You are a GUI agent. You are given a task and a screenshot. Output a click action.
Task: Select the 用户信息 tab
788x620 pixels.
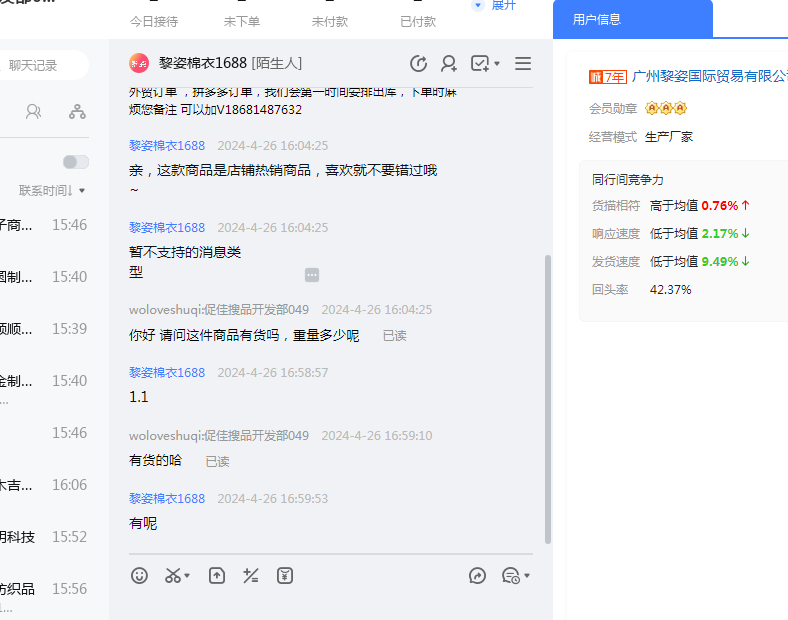coord(597,19)
